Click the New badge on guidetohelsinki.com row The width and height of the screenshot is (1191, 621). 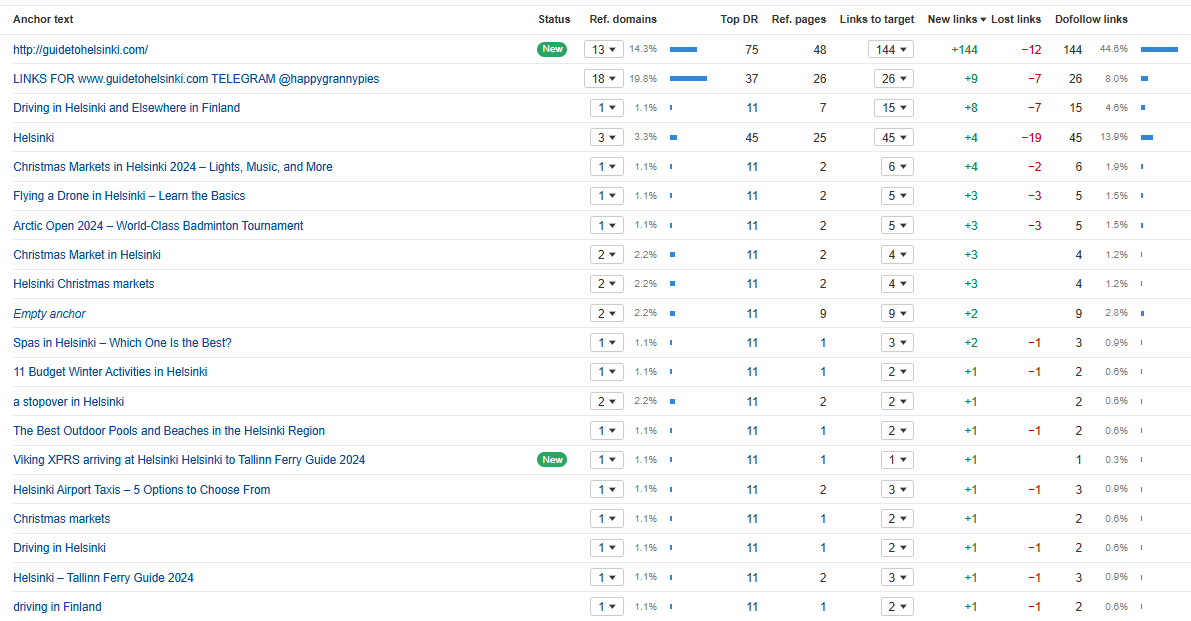click(x=552, y=49)
